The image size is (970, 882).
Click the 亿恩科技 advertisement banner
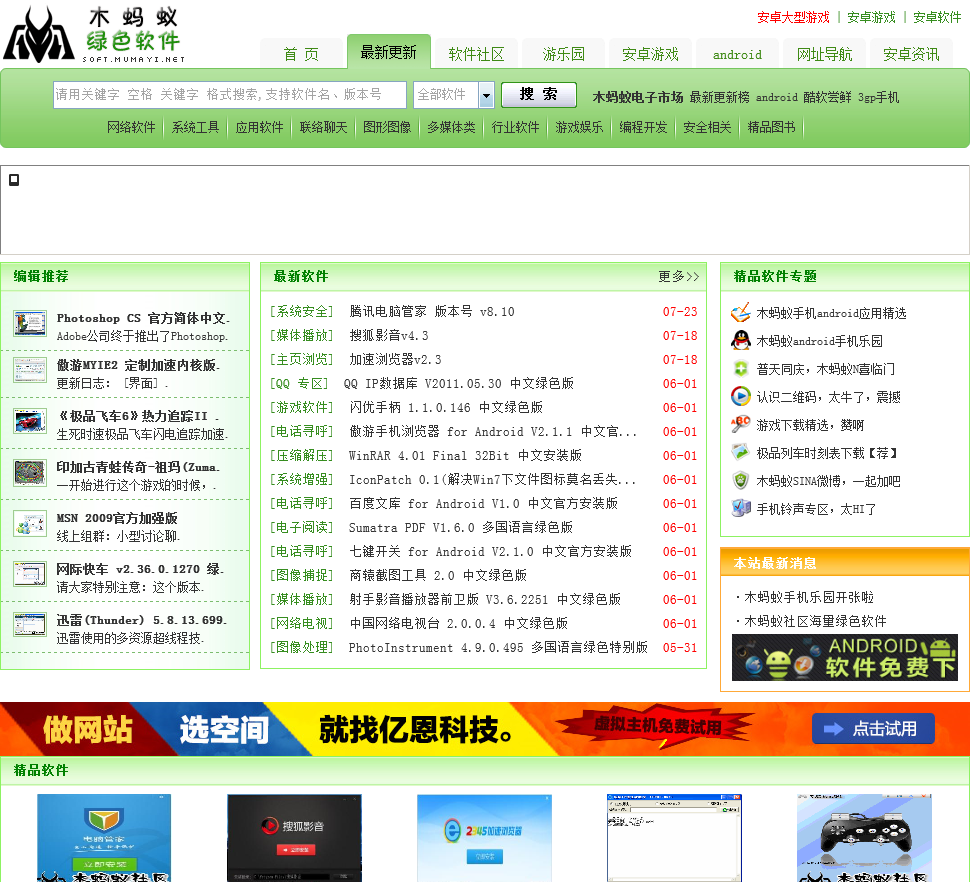tap(485, 729)
